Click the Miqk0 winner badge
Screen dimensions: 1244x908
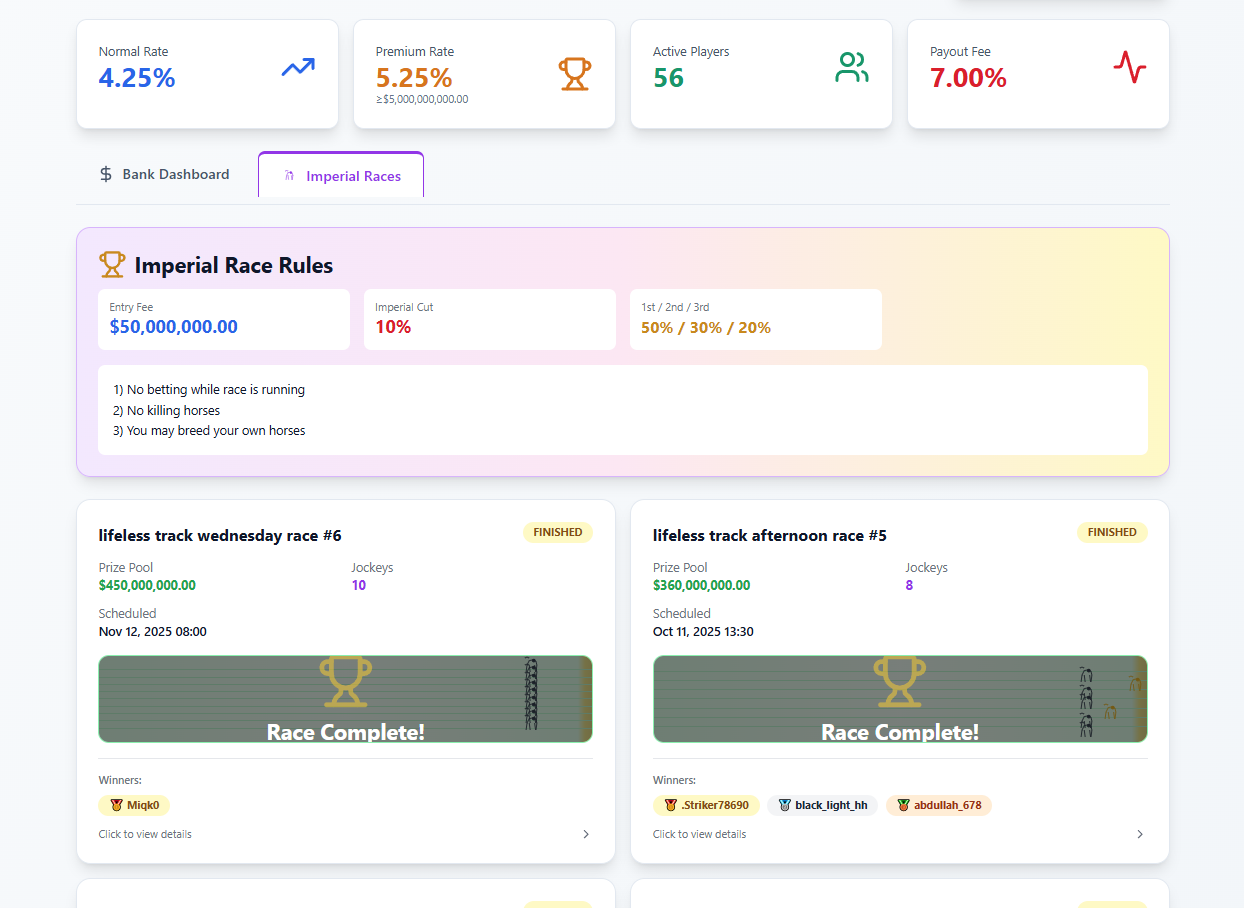click(x=134, y=805)
